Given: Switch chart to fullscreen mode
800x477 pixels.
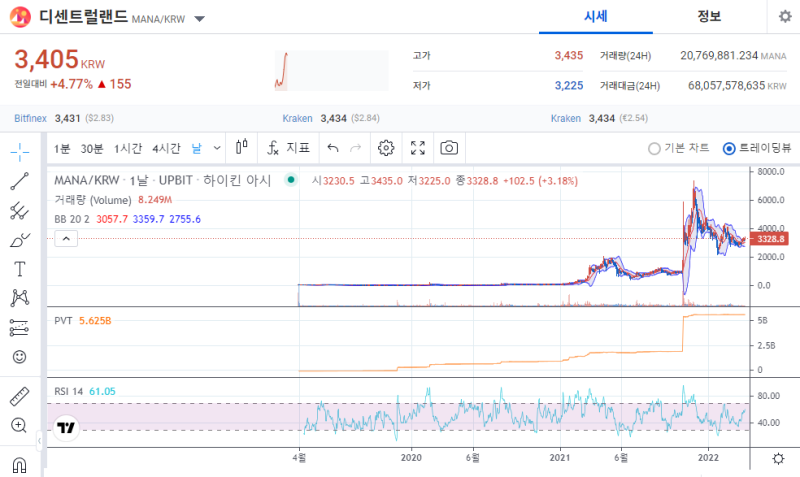Looking at the screenshot, I should [x=418, y=148].
